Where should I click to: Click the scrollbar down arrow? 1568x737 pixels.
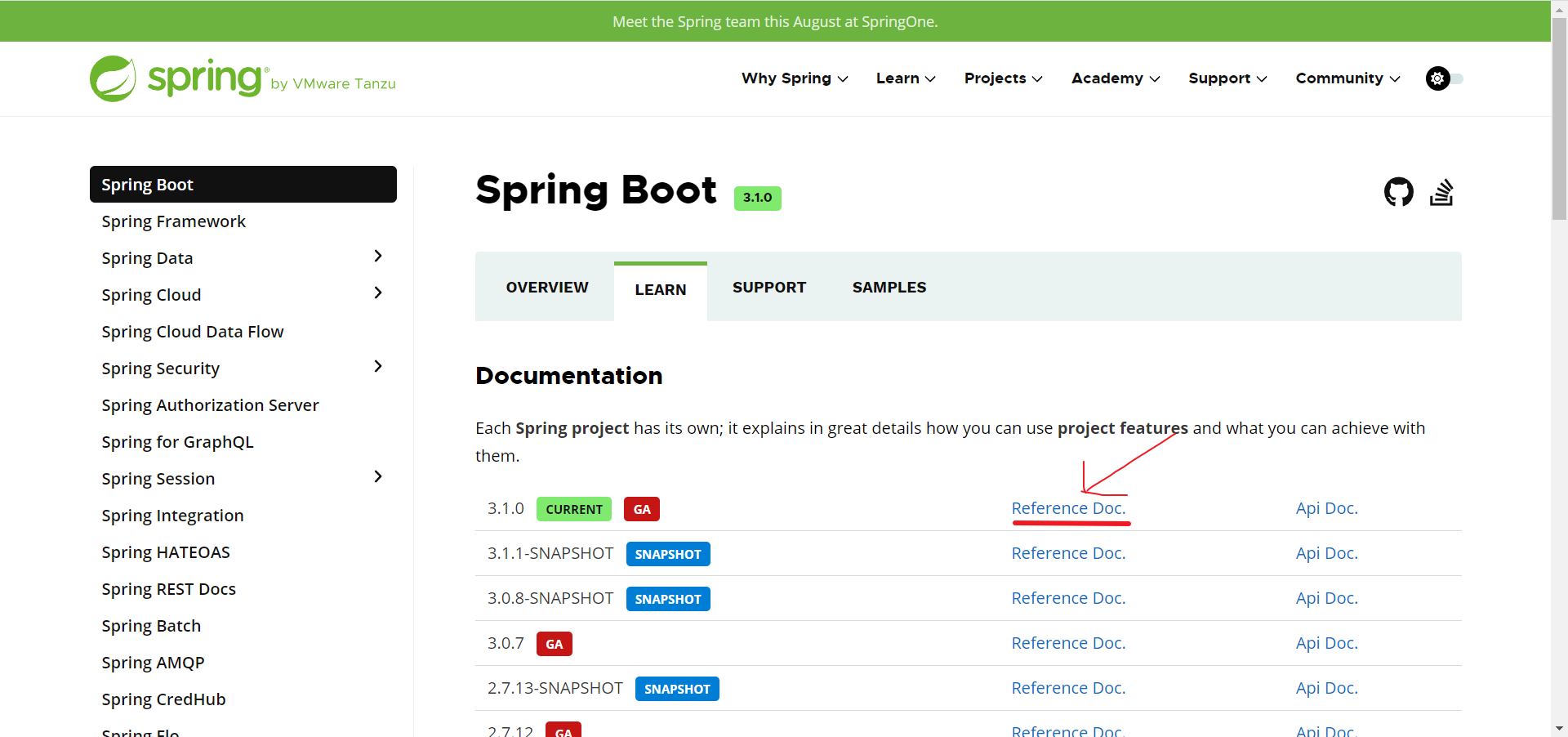click(x=1559, y=728)
